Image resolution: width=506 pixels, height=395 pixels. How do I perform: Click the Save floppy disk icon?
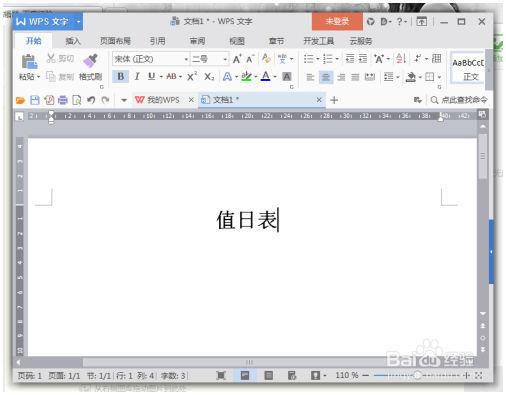tap(35, 100)
